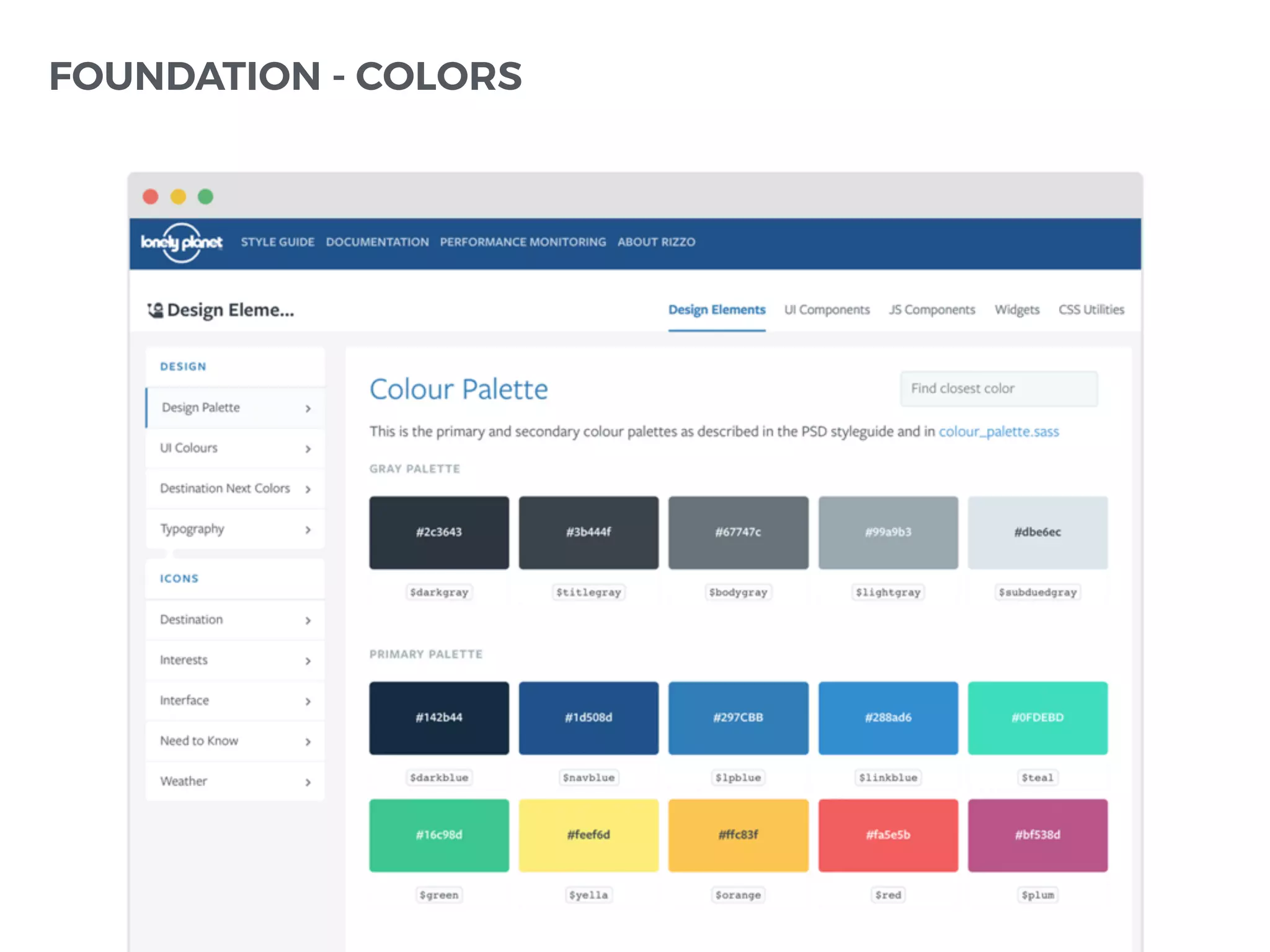Image resolution: width=1270 pixels, height=952 pixels.
Task: Select the #0FDEBD teal swatch
Action: [x=1037, y=718]
